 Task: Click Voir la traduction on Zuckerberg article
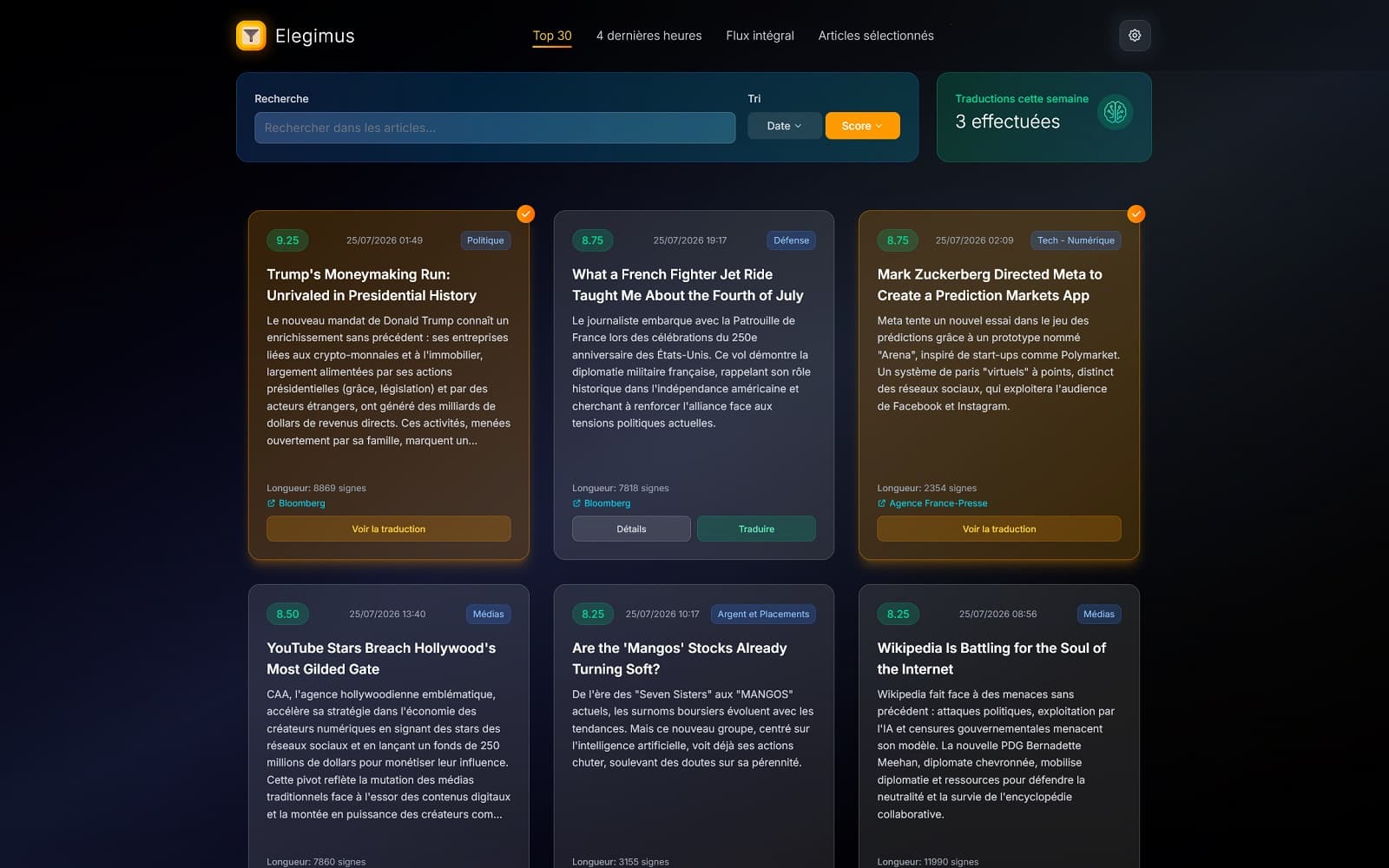(x=999, y=529)
